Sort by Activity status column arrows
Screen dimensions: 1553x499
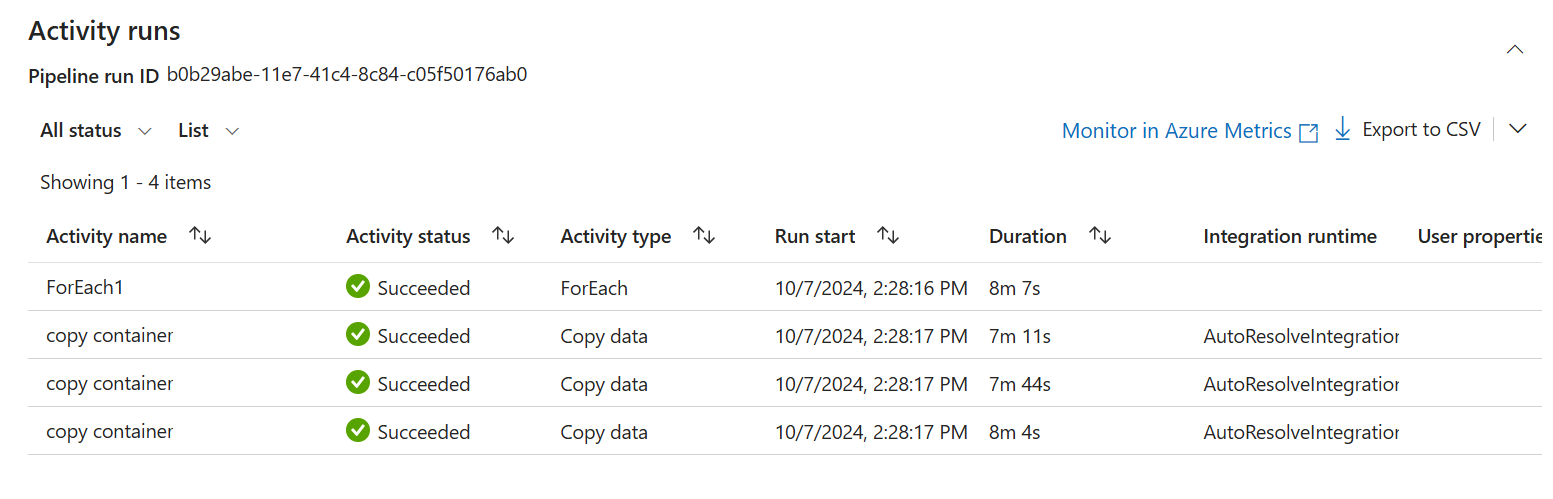[502, 236]
